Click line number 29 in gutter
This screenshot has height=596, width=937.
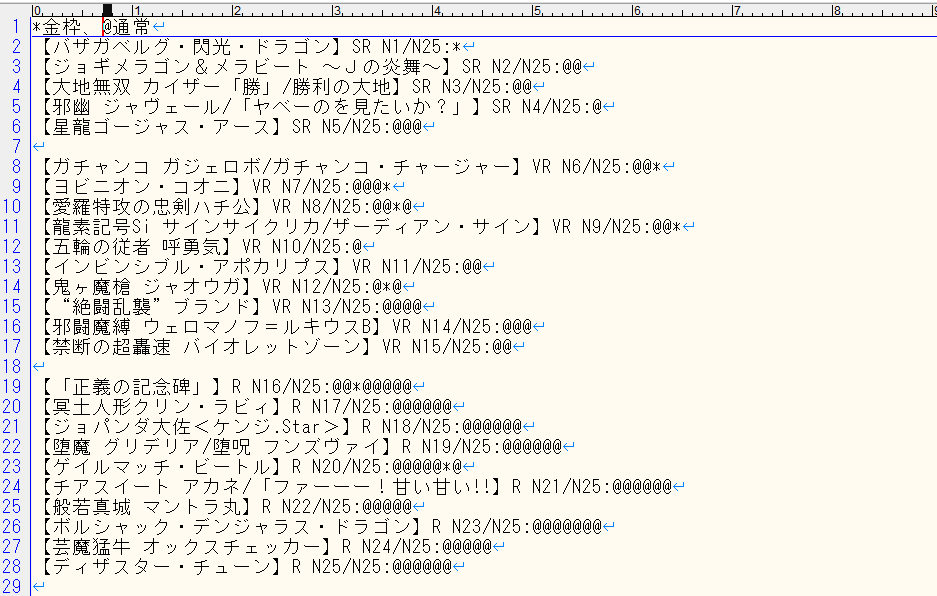12,586
